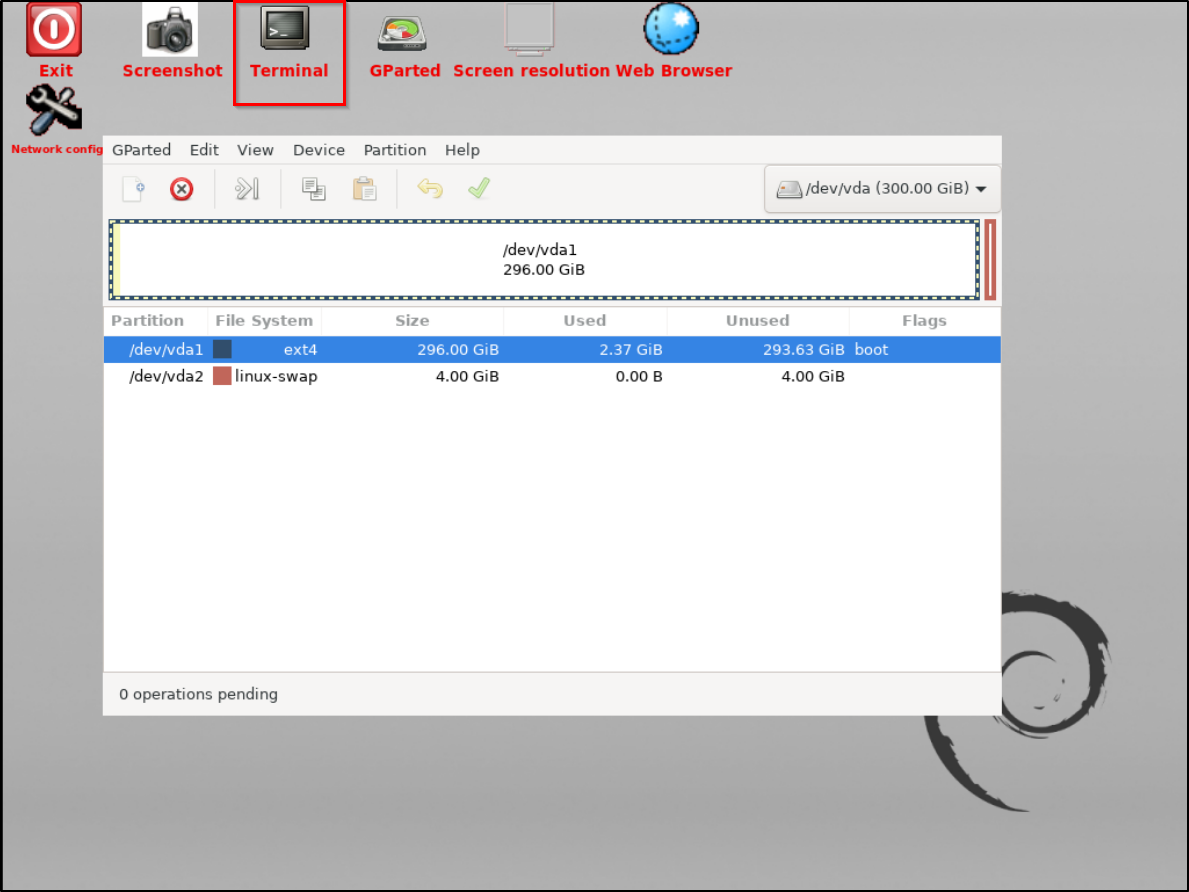The height and width of the screenshot is (892, 1189).
Task: Click the Size column header
Action: 412,321
